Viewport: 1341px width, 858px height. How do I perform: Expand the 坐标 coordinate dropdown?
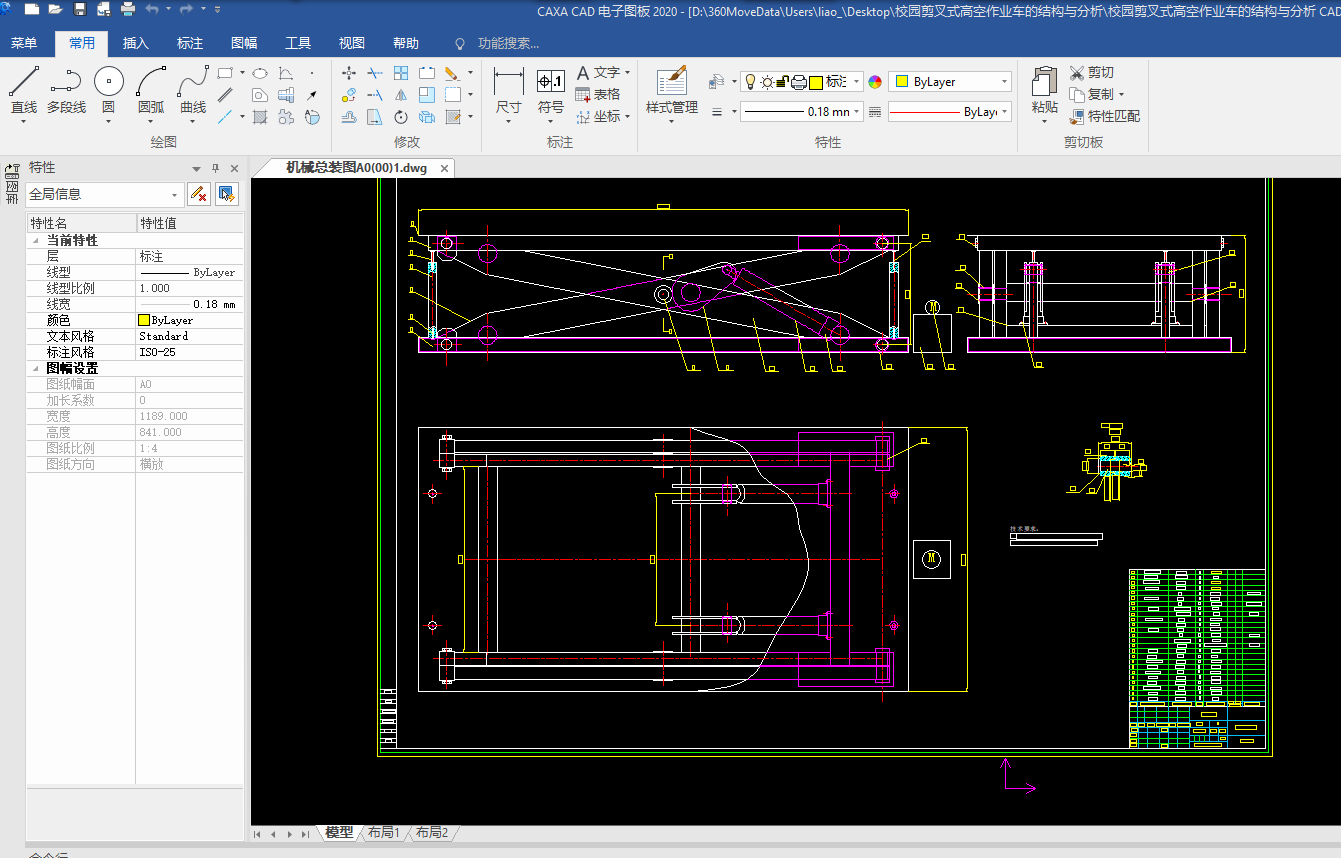click(627, 117)
